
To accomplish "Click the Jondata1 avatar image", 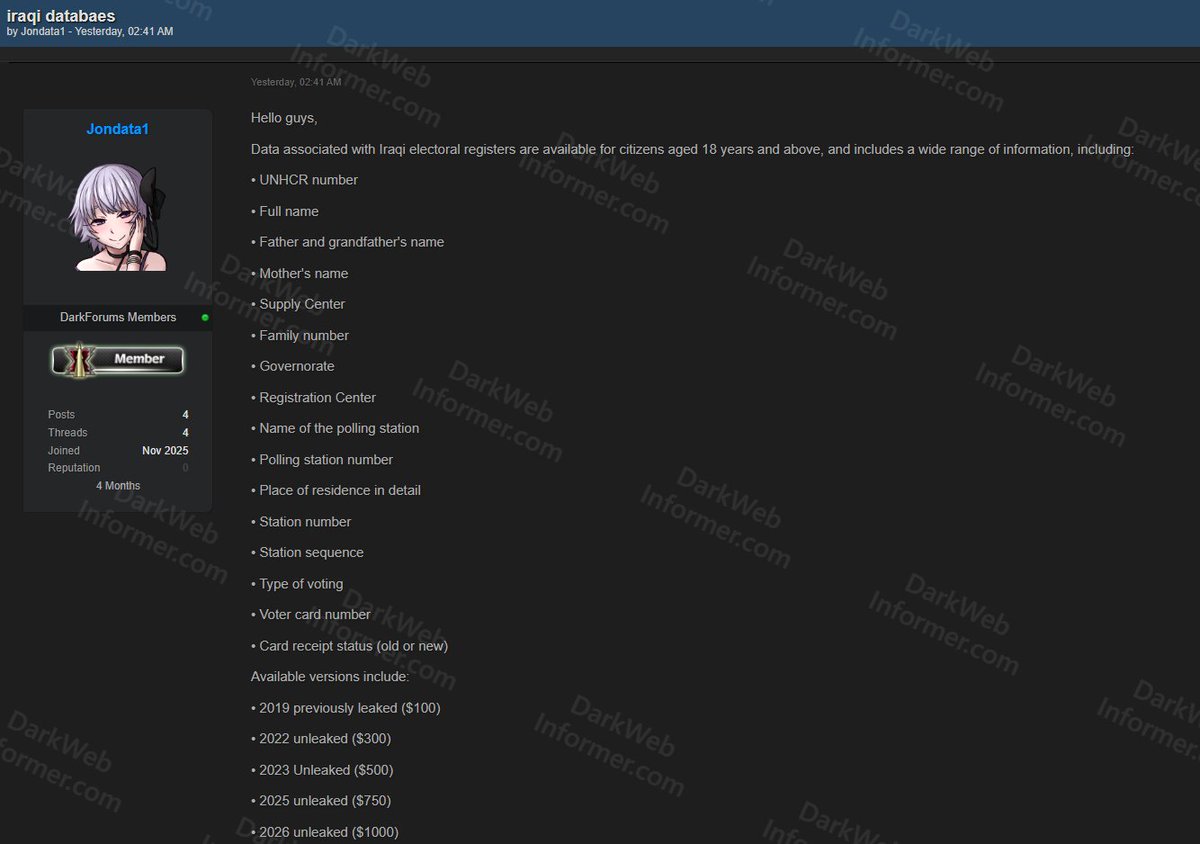I will 116,218.
